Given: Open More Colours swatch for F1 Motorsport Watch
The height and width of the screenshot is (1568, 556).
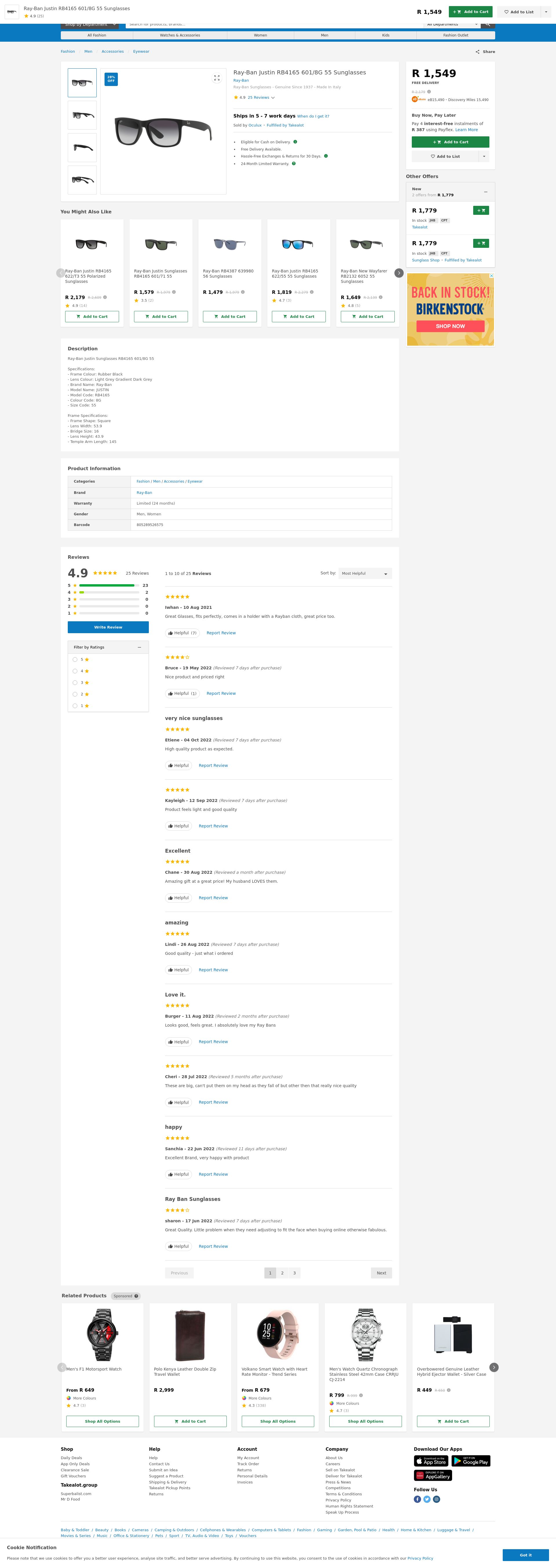Looking at the screenshot, I should click(x=69, y=1398).
